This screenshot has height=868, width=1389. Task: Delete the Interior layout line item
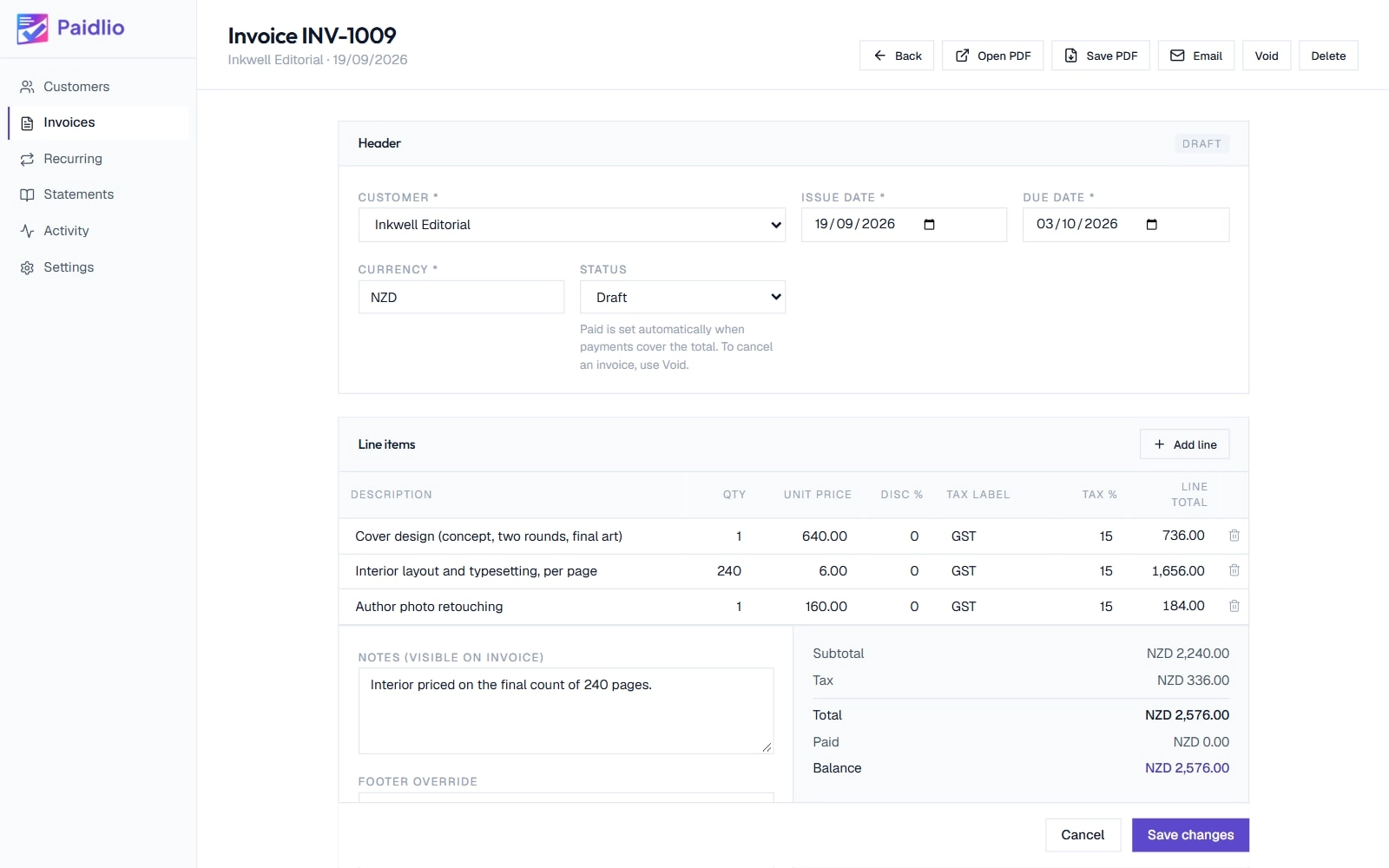pos(1234,570)
